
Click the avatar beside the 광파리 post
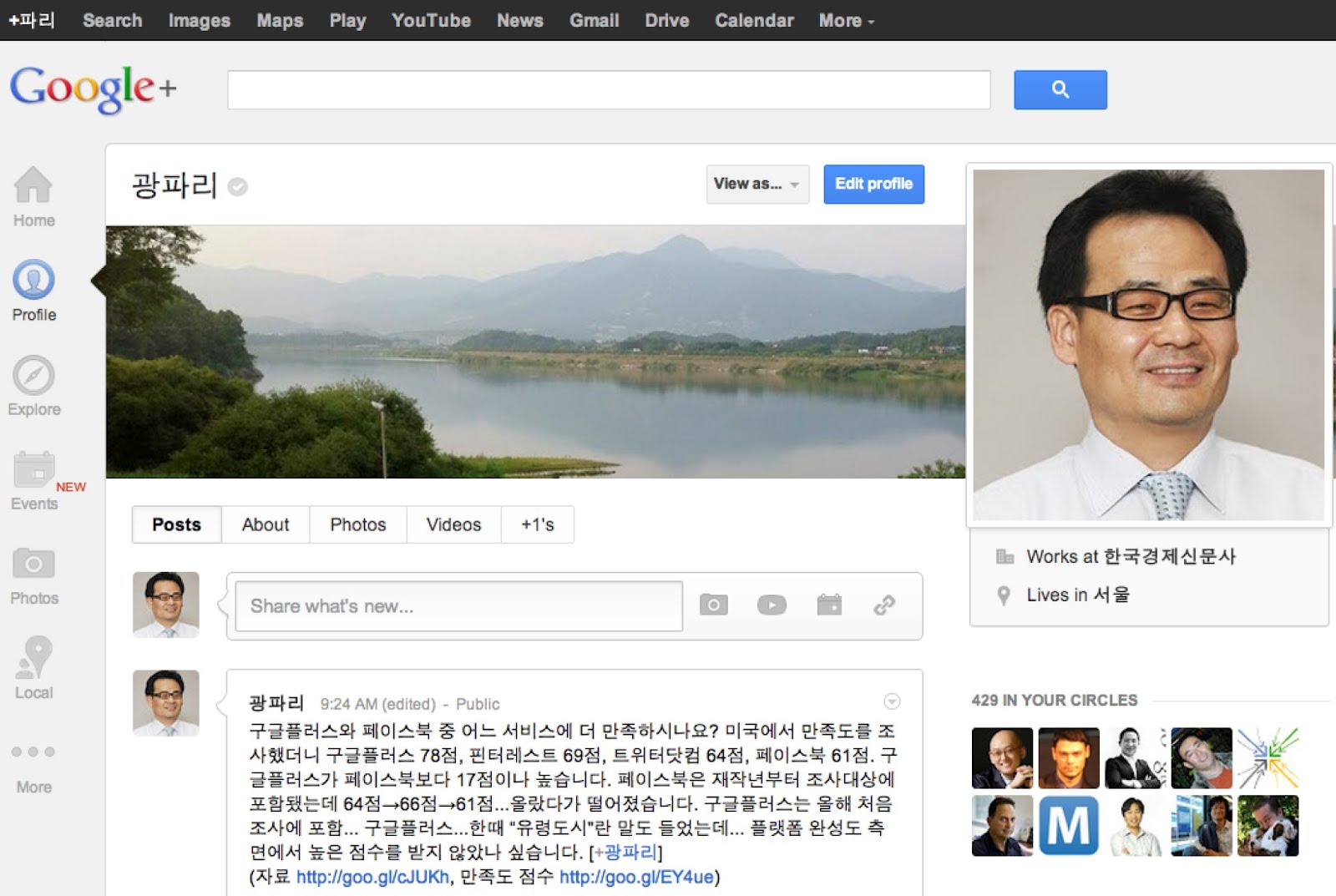[166, 703]
